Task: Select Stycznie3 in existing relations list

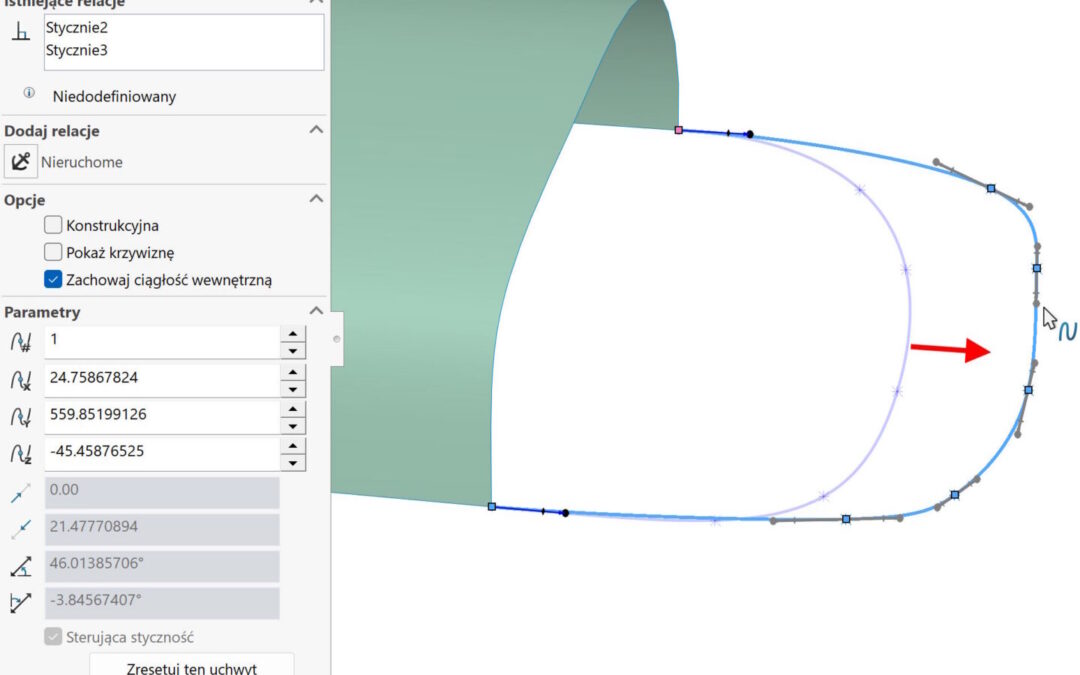Action: [77, 48]
